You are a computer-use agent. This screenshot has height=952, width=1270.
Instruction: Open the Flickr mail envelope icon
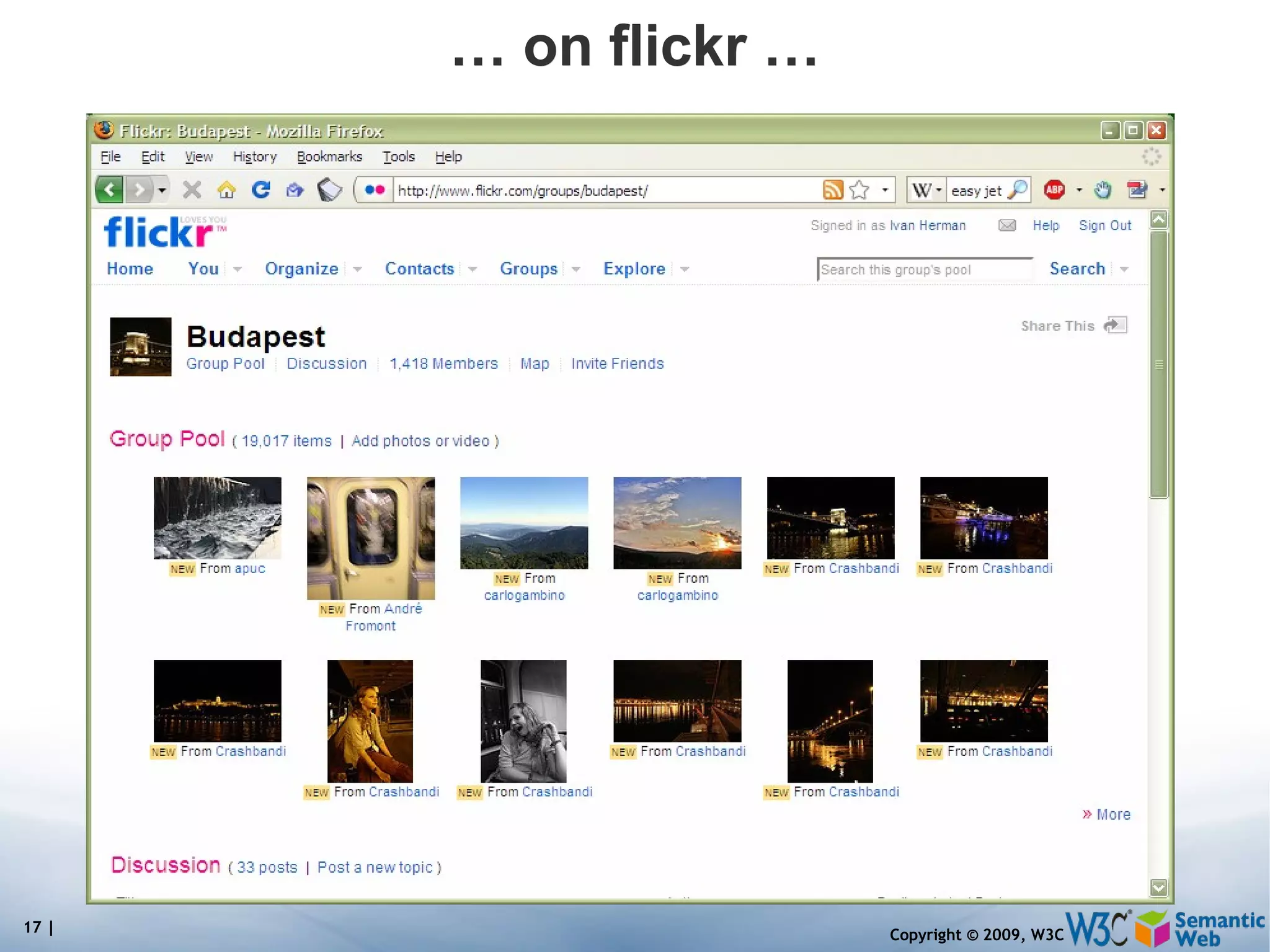tap(1007, 225)
